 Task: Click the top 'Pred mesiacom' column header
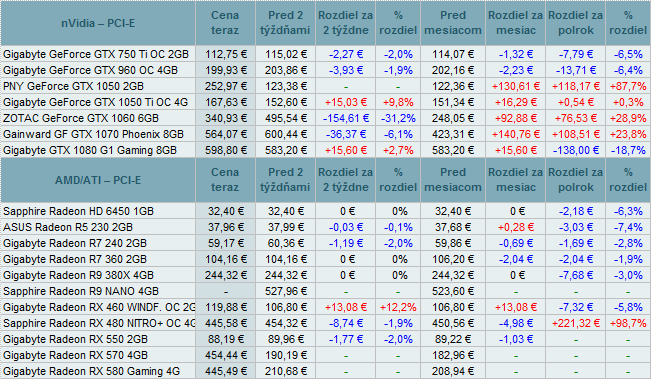(x=453, y=23)
